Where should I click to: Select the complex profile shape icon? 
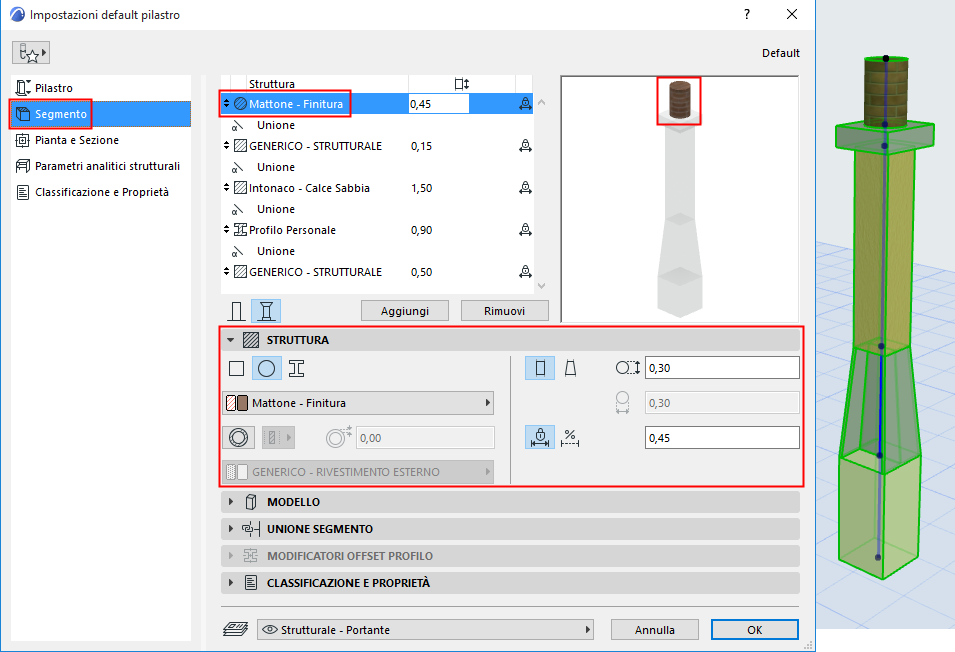[x=296, y=367]
